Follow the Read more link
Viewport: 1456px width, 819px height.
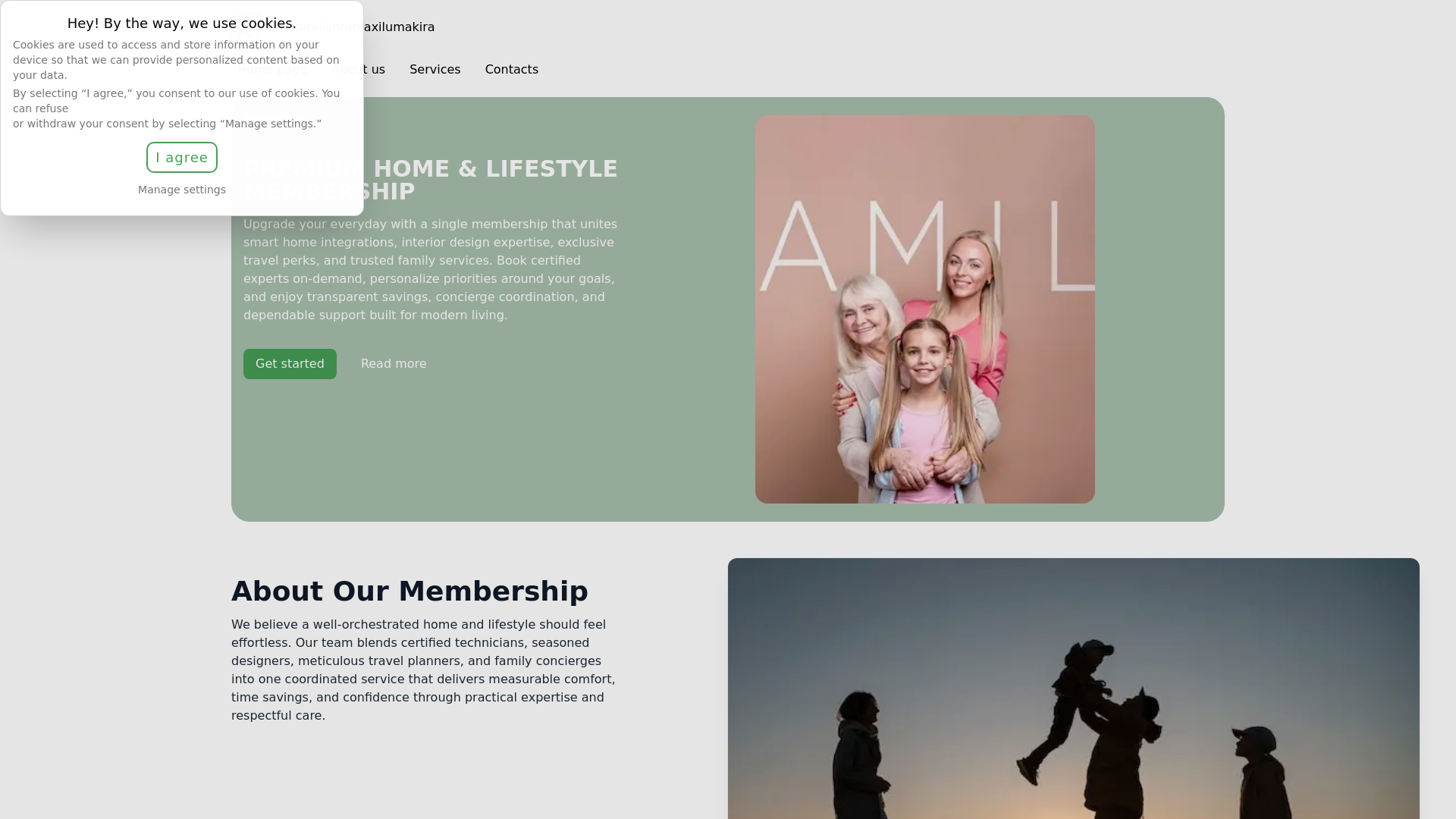[x=394, y=364]
